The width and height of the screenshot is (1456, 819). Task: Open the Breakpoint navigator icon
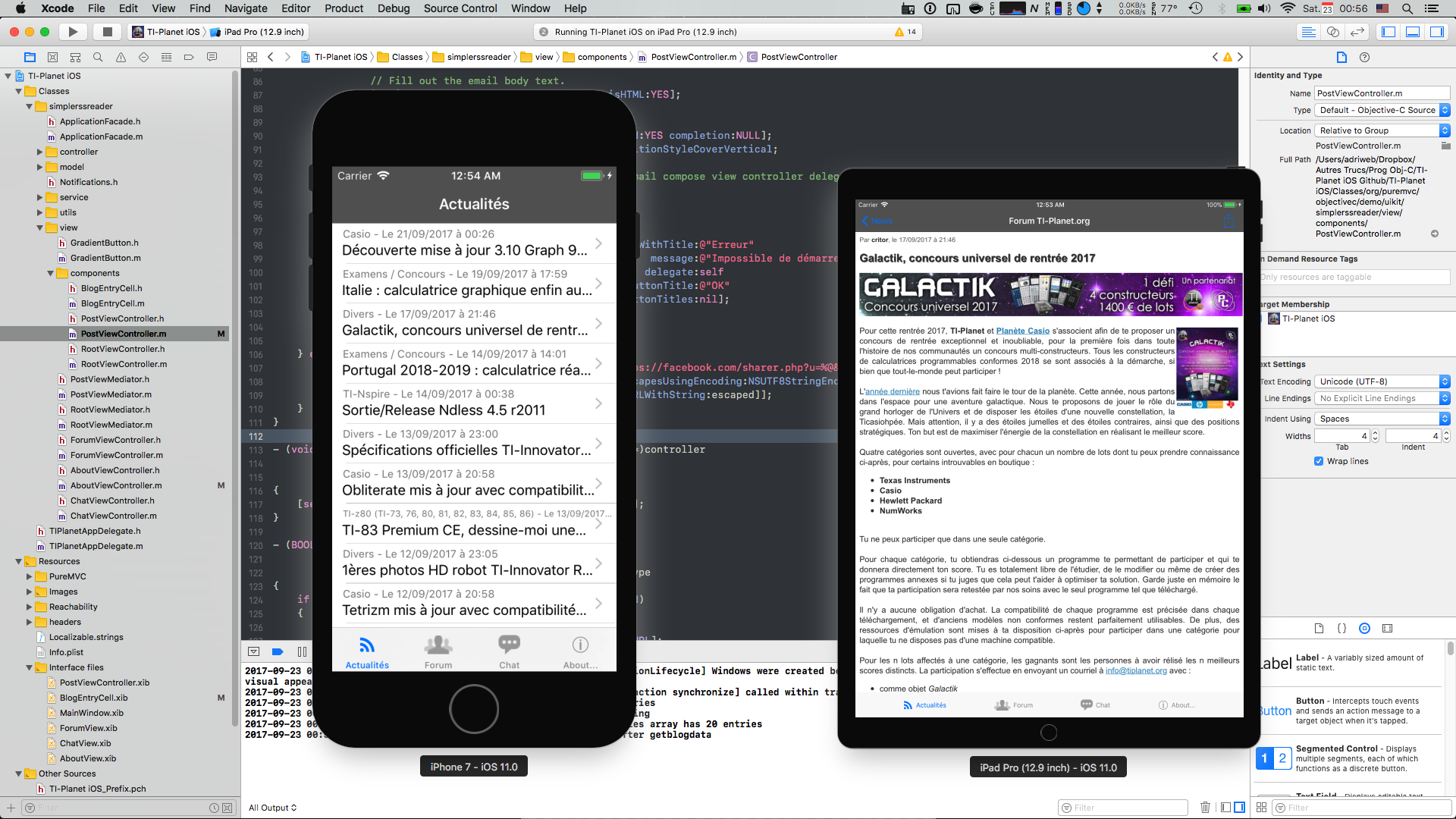189,57
